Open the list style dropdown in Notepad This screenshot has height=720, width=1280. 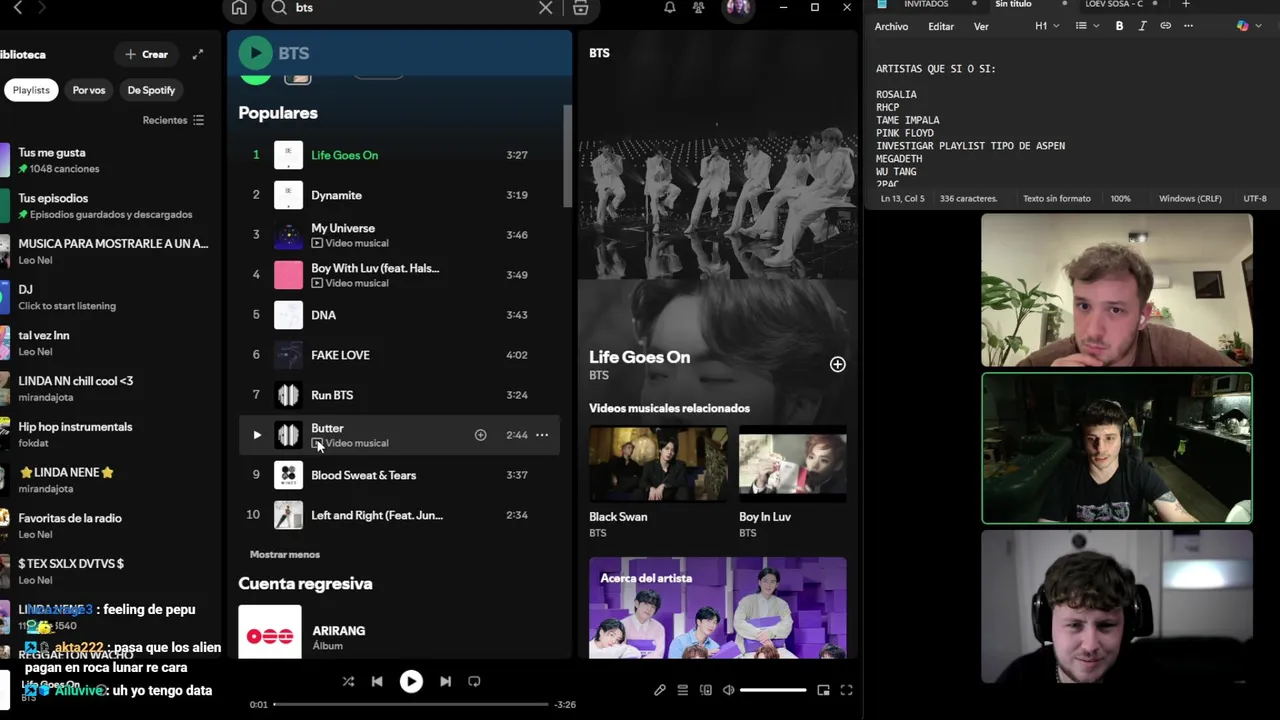[x=1087, y=26]
